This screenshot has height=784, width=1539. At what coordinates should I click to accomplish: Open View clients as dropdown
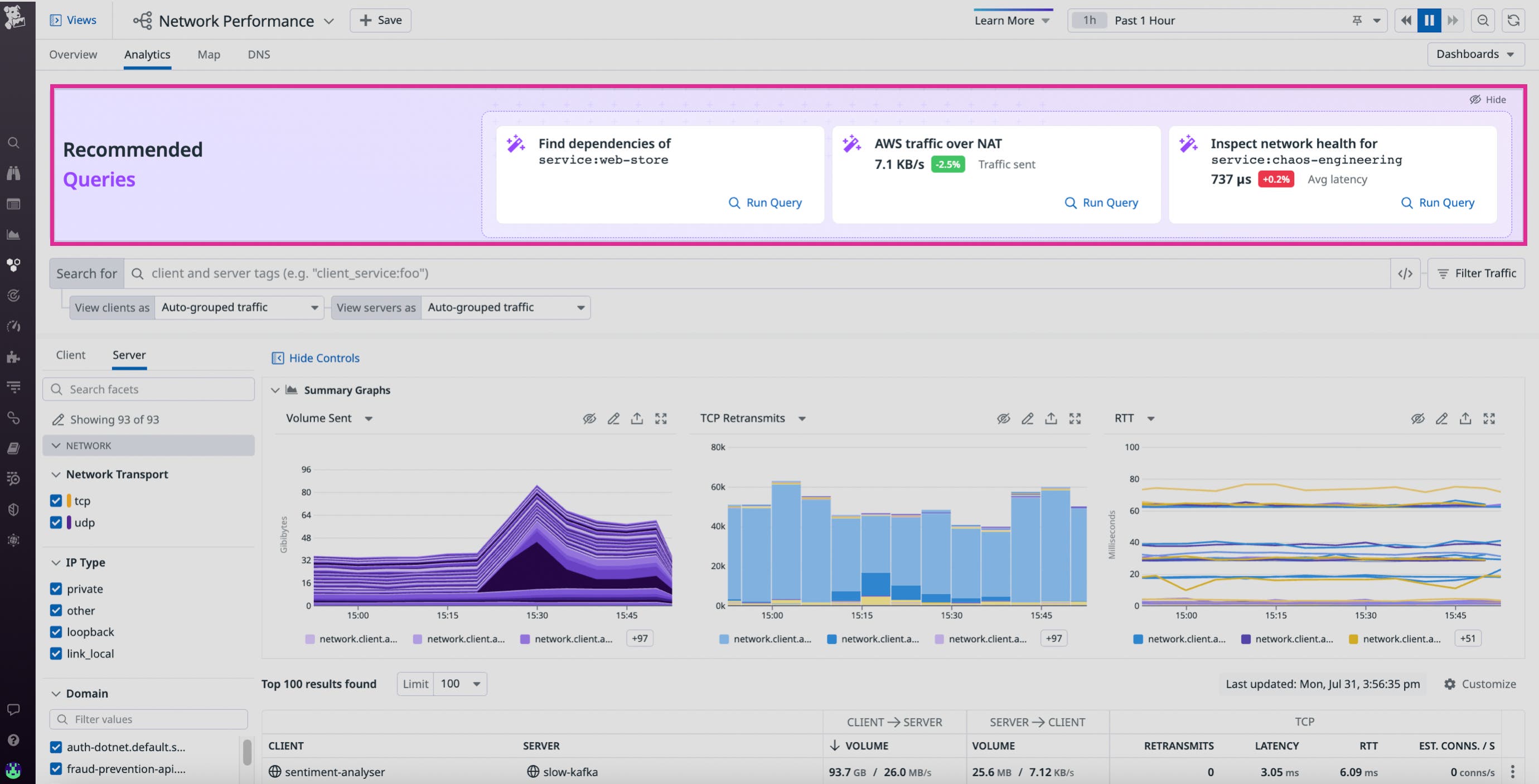point(239,307)
